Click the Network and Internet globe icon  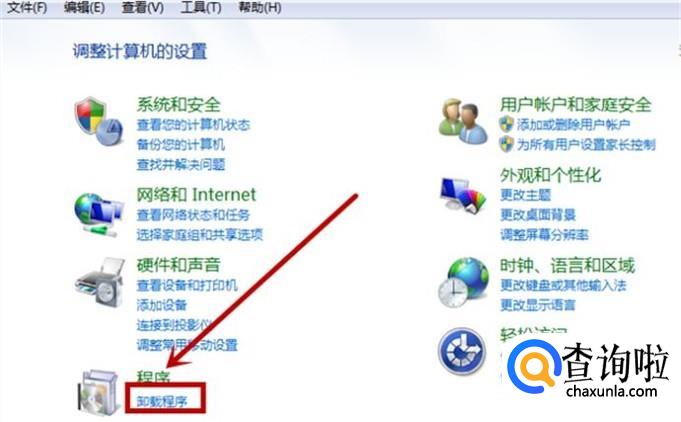point(99,215)
